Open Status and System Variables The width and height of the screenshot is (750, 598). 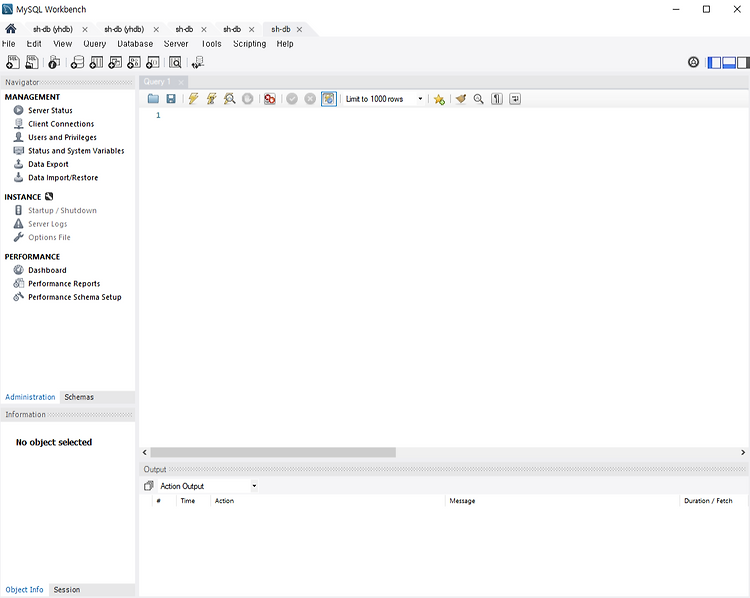coord(76,151)
